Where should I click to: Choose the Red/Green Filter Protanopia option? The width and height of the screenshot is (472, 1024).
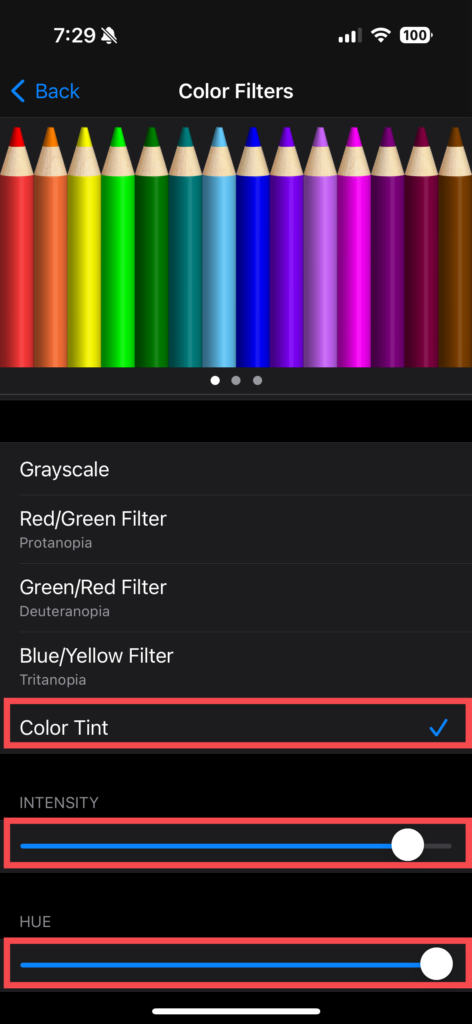[x=236, y=530]
